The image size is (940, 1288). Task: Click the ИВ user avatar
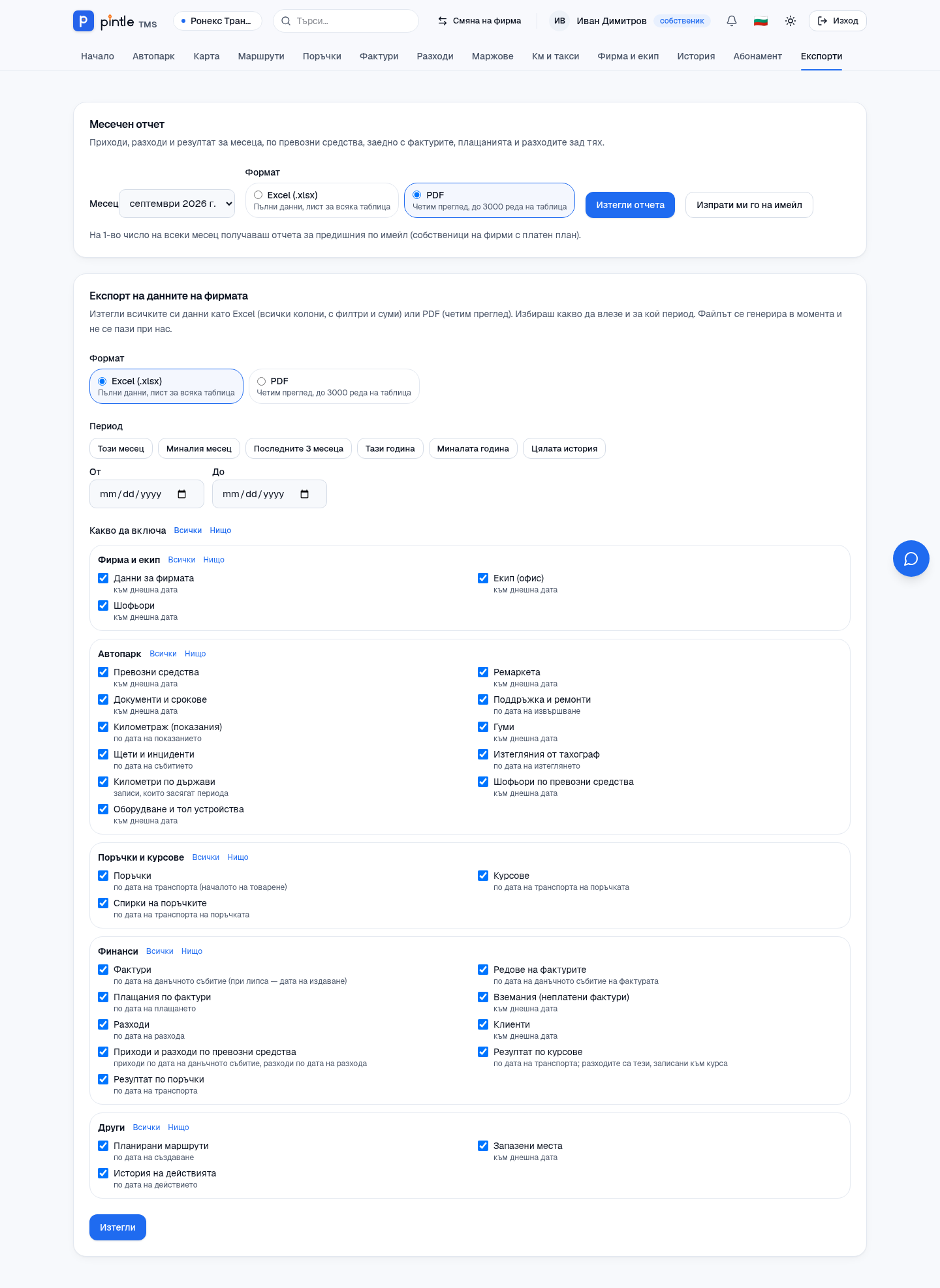(559, 21)
